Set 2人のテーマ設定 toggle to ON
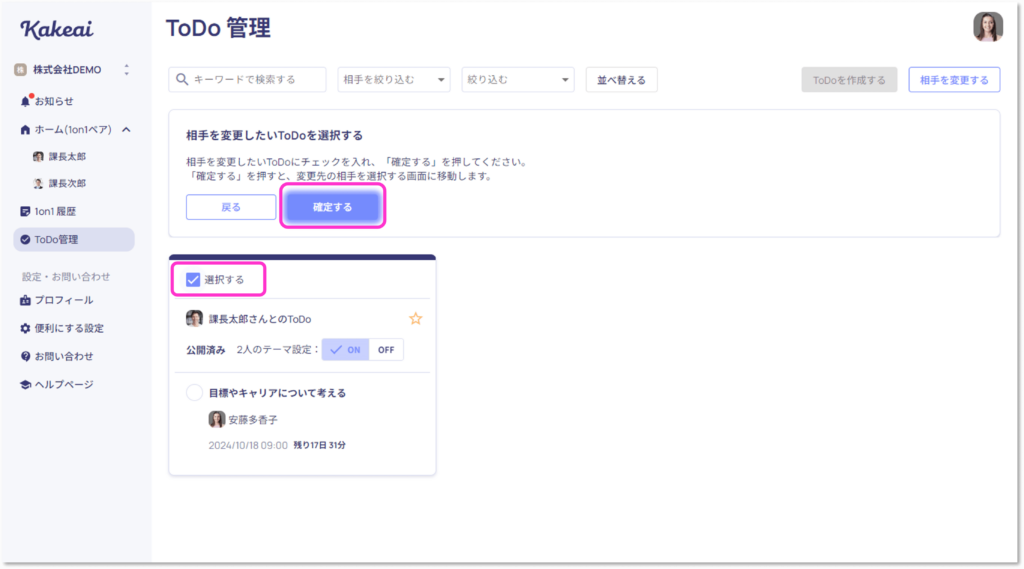The height and width of the screenshot is (569, 1024). (345, 350)
